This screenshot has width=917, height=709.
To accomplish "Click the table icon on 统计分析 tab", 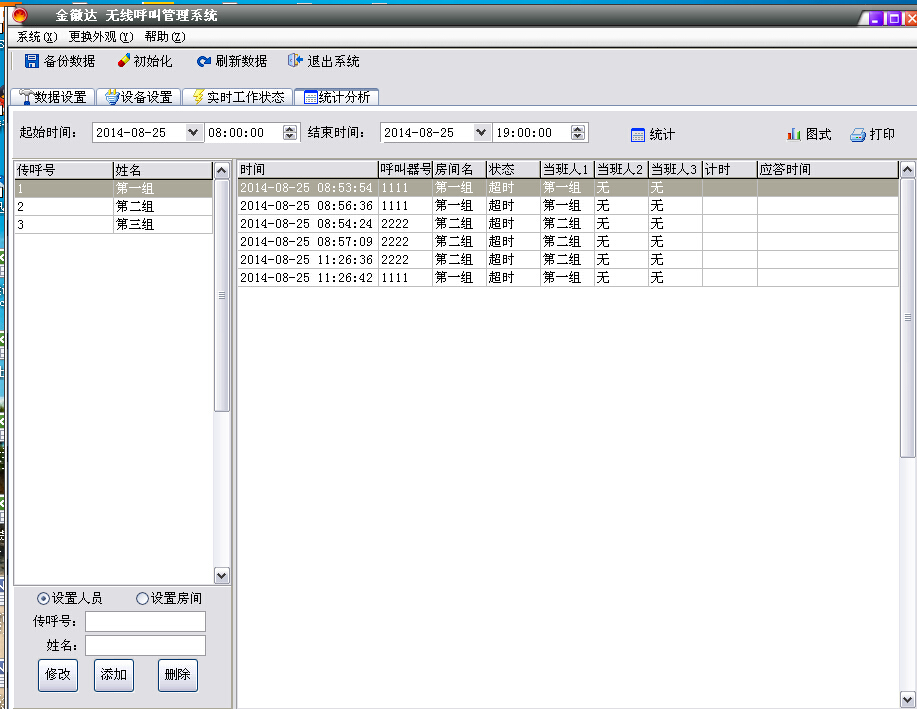I will click(x=311, y=98).
